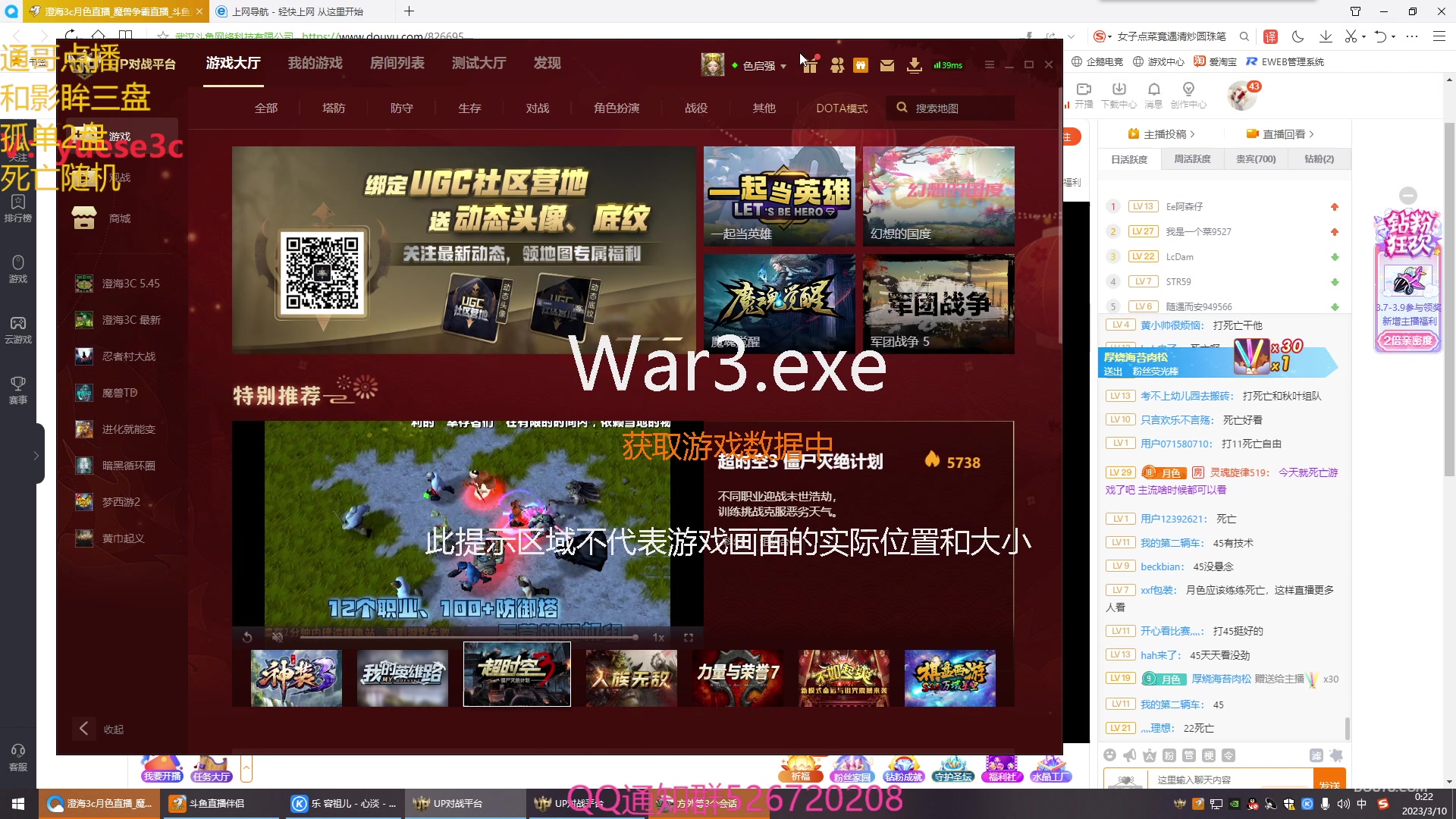Expand the 色启强 user status dropdown
The width and height of the screenshot is (1456, 819).
[783, 66]
